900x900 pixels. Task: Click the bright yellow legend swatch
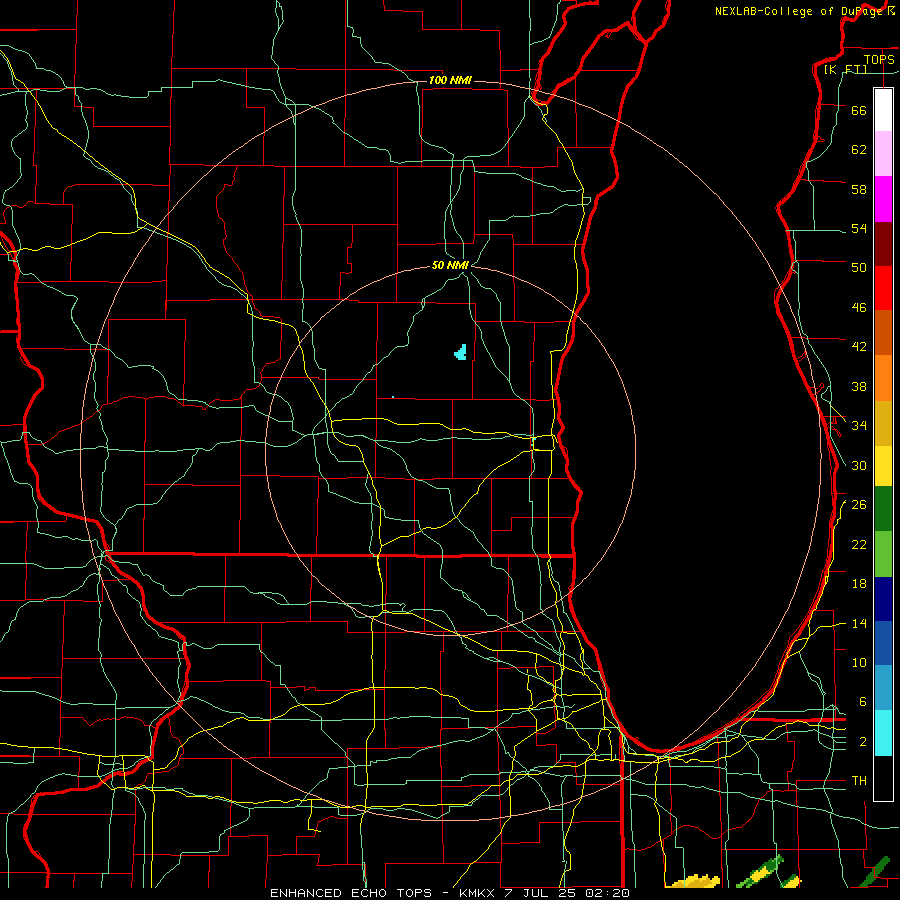883,466
